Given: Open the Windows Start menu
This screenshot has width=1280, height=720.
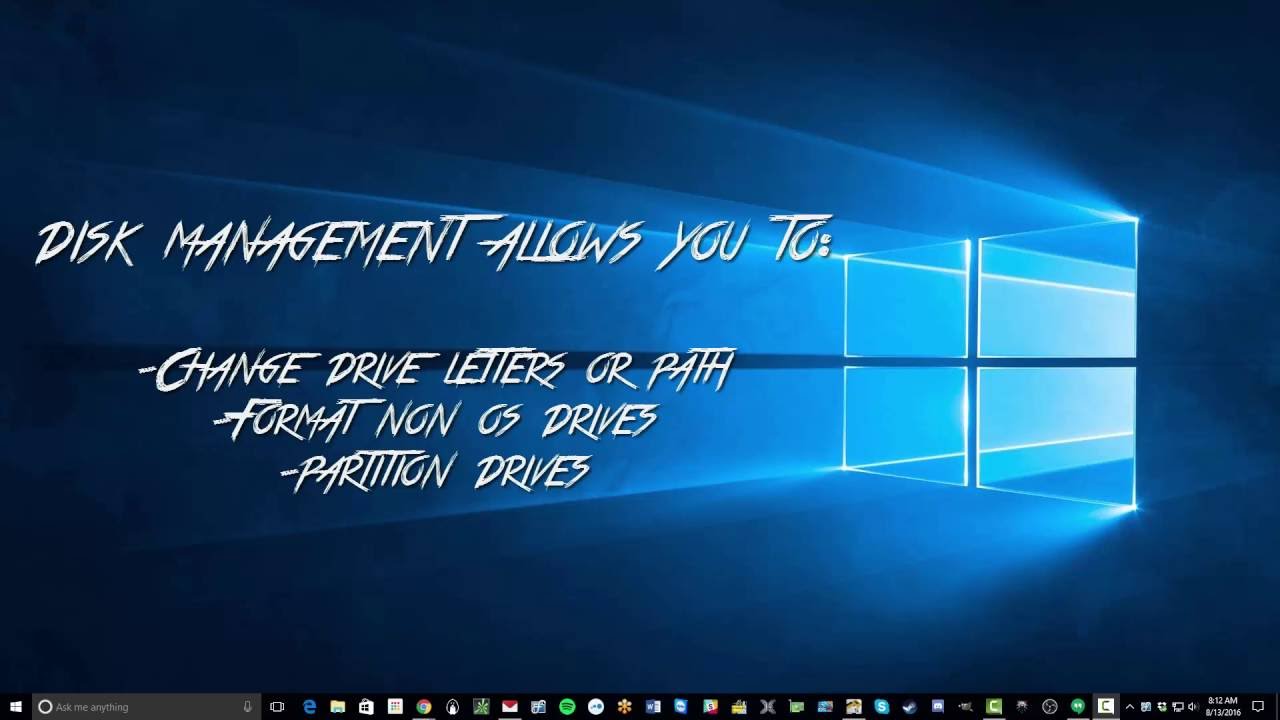Looking at the screenshot, I should pyautogui.click(x=16, y=706).
